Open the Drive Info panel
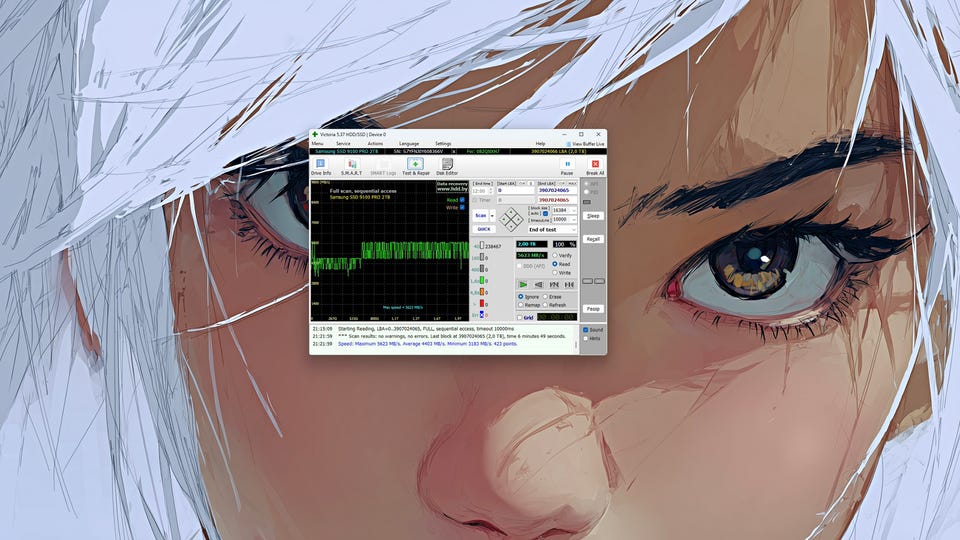960x540 pixels. pyautogui.click(x=320, y=166)
